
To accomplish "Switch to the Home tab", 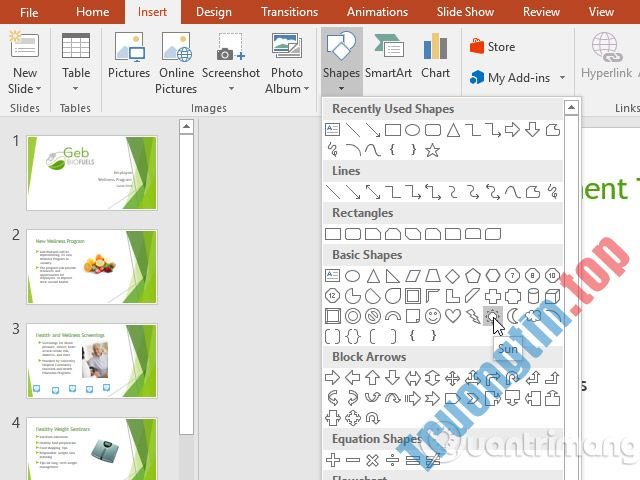I will [92, 12].
